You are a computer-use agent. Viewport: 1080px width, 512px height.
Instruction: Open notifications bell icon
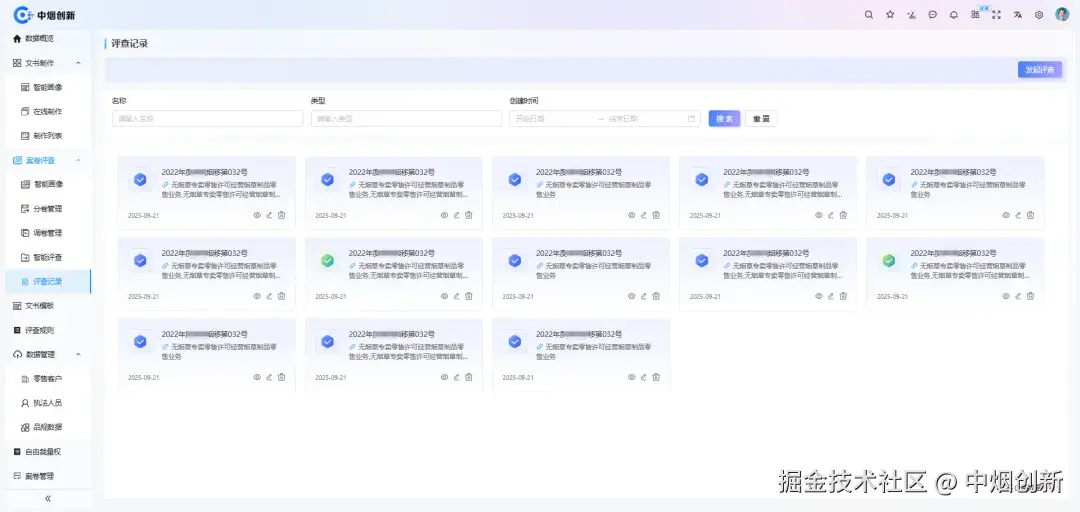(x=954, y=14)
